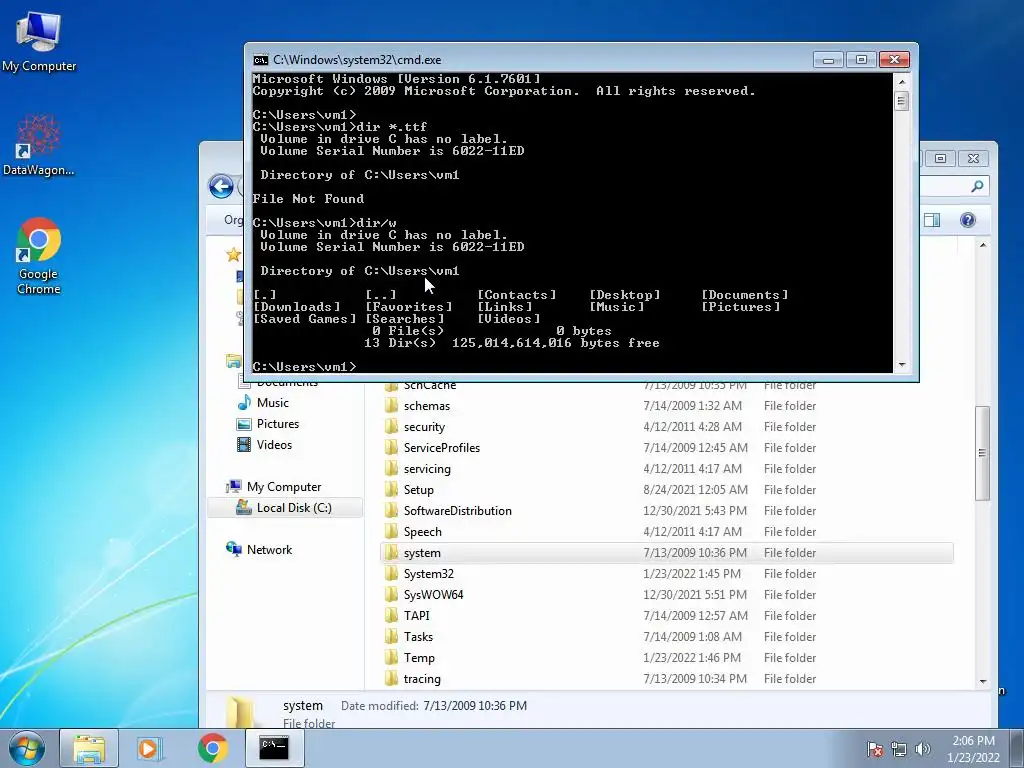Viewport: 1024px width, 768px height.
Task: Select the servicing folder
Action: tap(426, 469)
